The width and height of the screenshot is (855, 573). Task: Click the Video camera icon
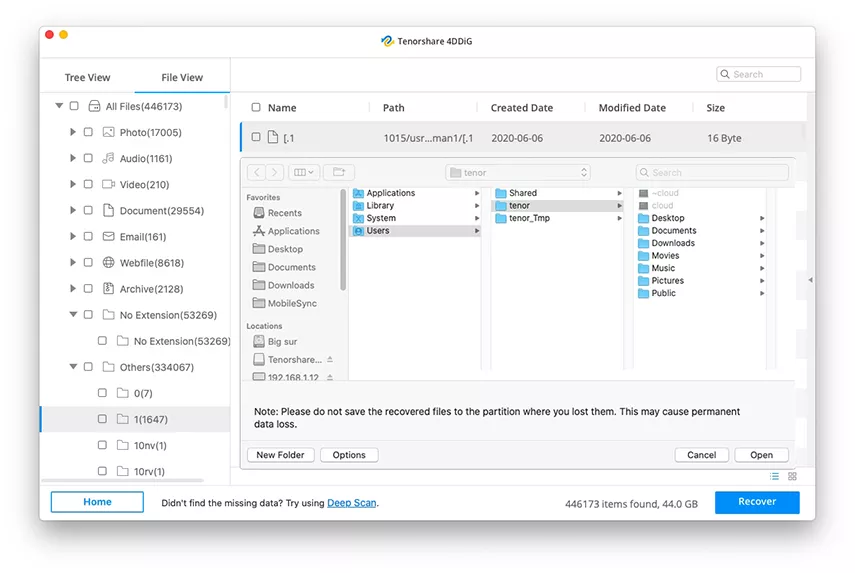pyautogui.click(x=108, y=184)
